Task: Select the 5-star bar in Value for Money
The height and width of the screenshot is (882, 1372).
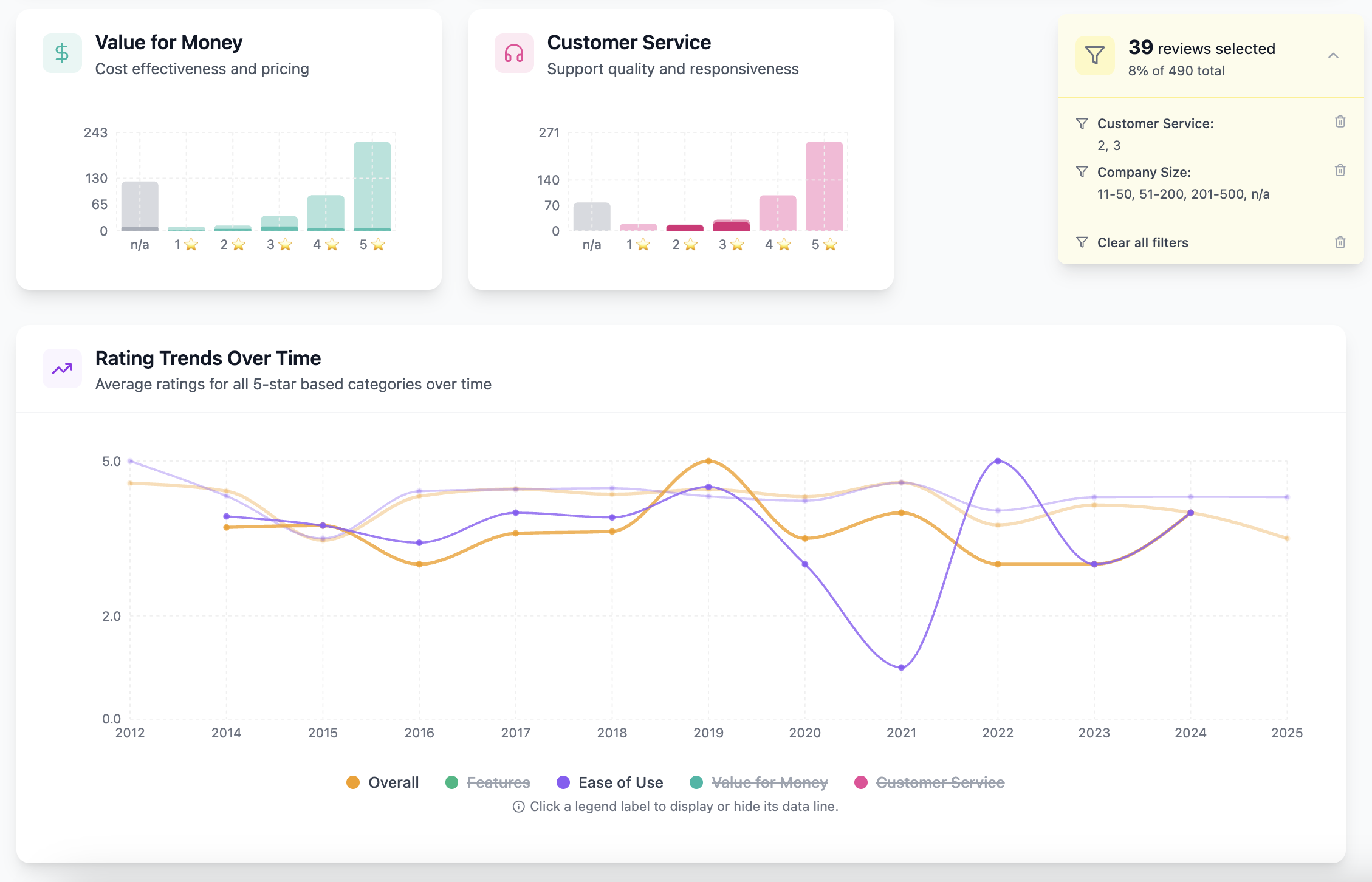Action: pyautogui.click(x=372, y=186)
